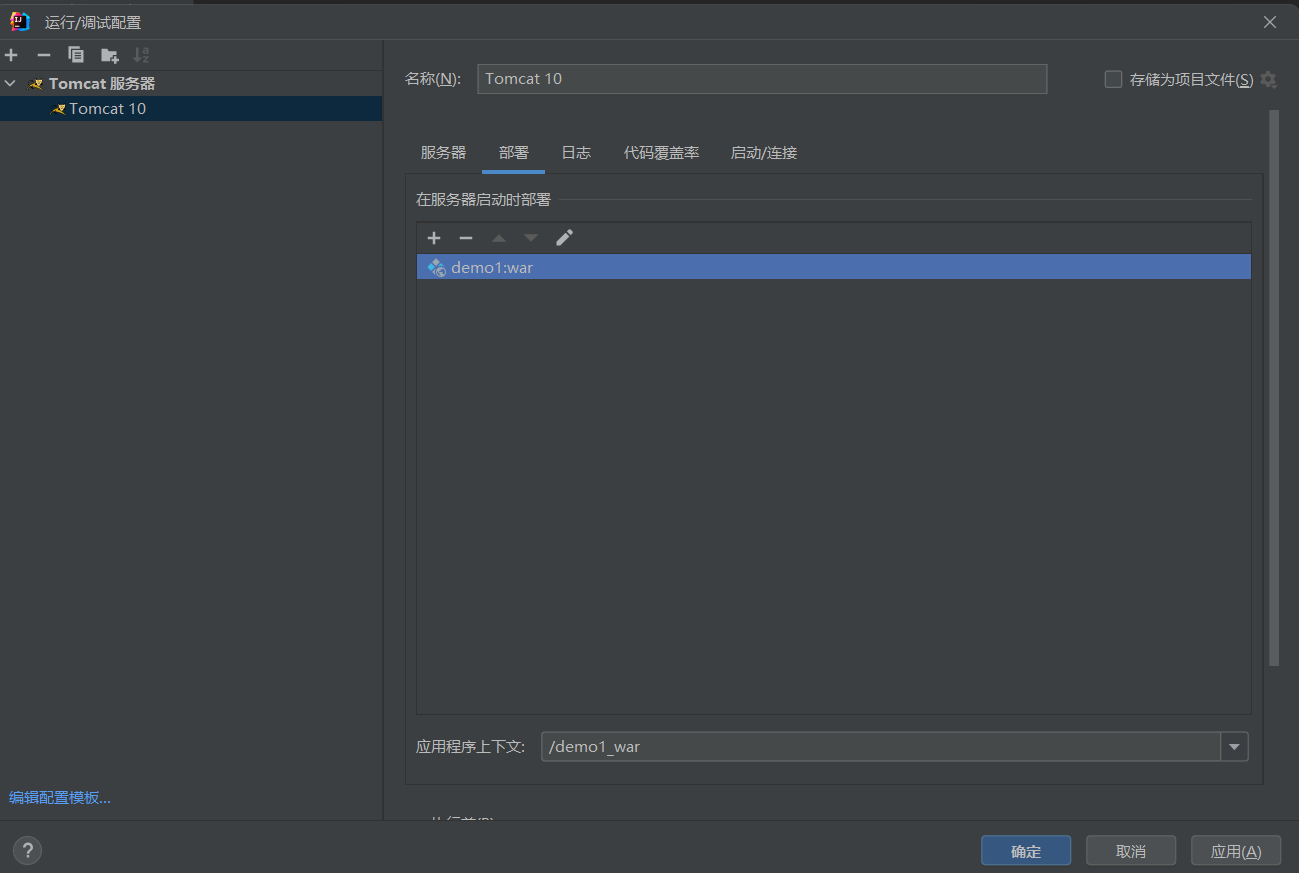
Task: Enable 存储为项目文件 checkbox
Action: click(x=1113, y=79)
